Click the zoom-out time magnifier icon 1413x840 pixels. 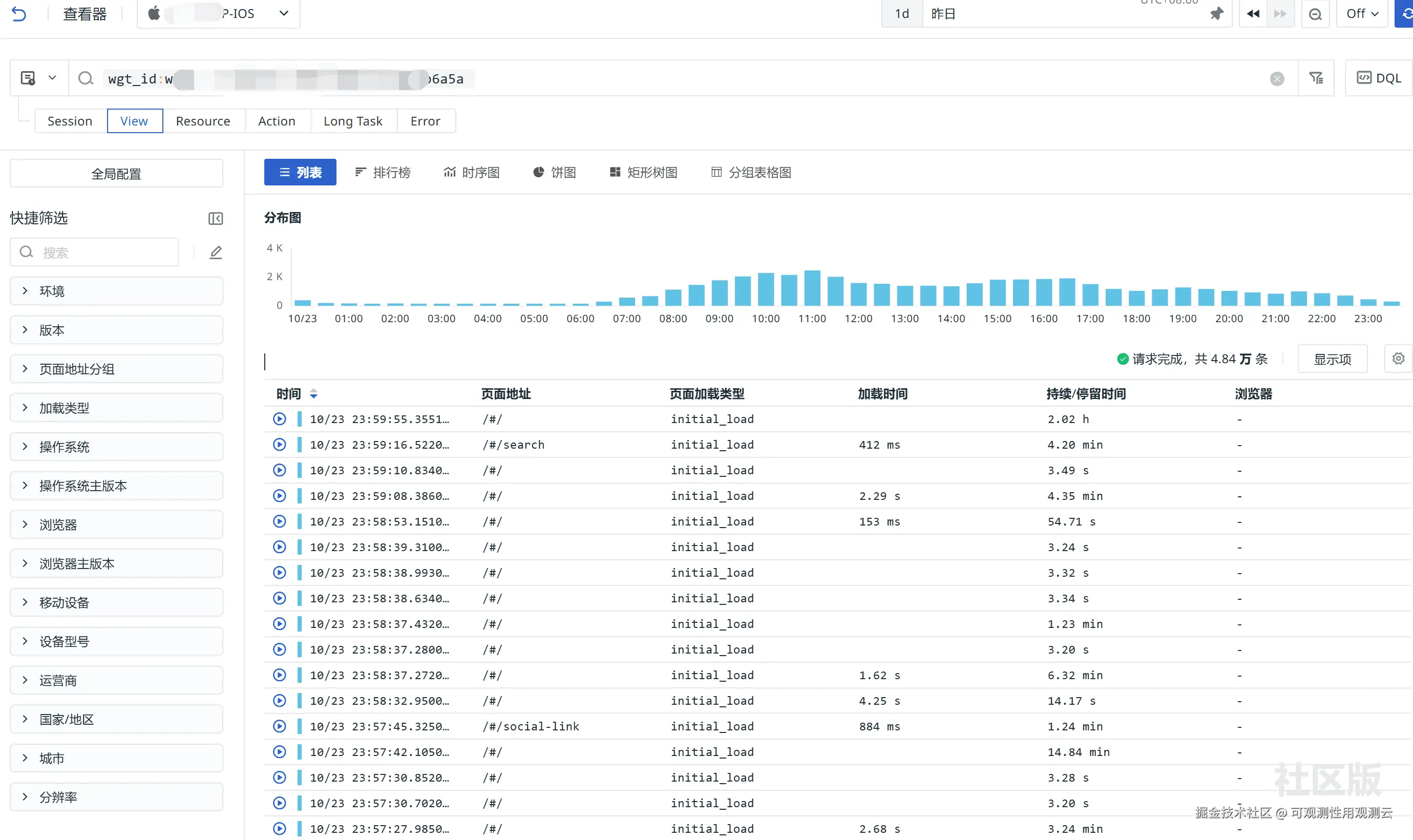click(x=1315, y=14)
